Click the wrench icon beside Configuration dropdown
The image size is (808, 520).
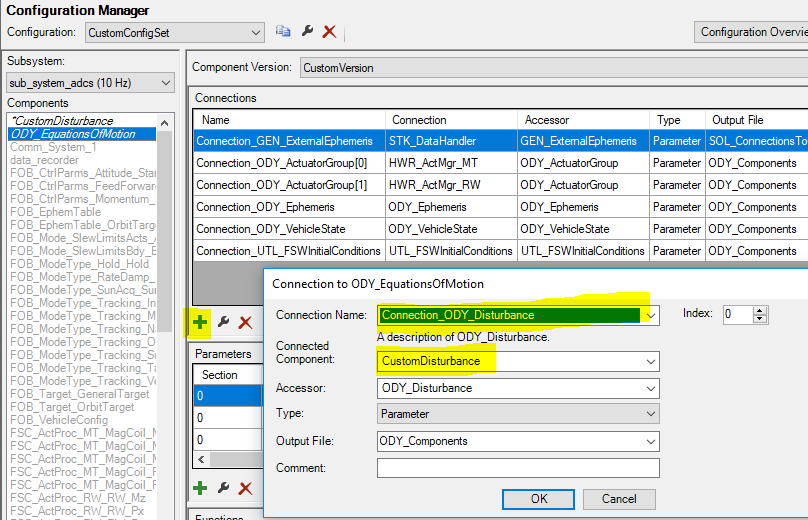(x=307, y=32)
